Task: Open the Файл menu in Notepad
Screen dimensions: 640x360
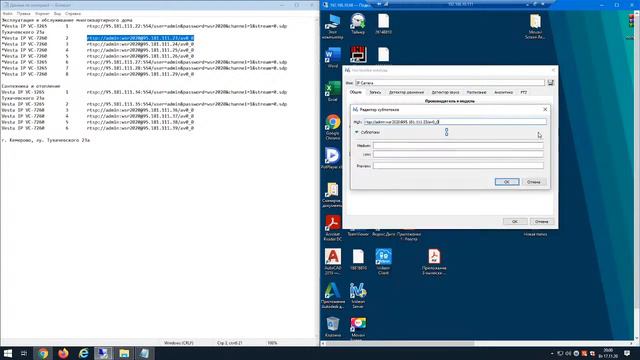Action: point(8,13)
